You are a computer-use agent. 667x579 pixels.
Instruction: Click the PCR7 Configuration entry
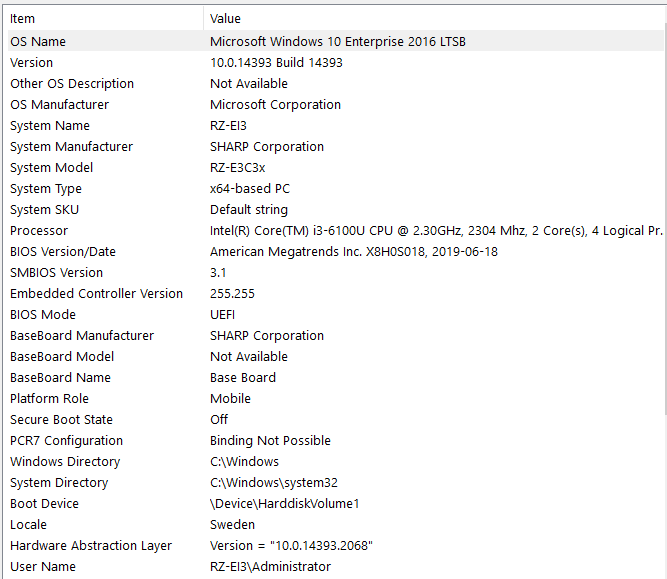pyautogui.click(x=67, y=441)
